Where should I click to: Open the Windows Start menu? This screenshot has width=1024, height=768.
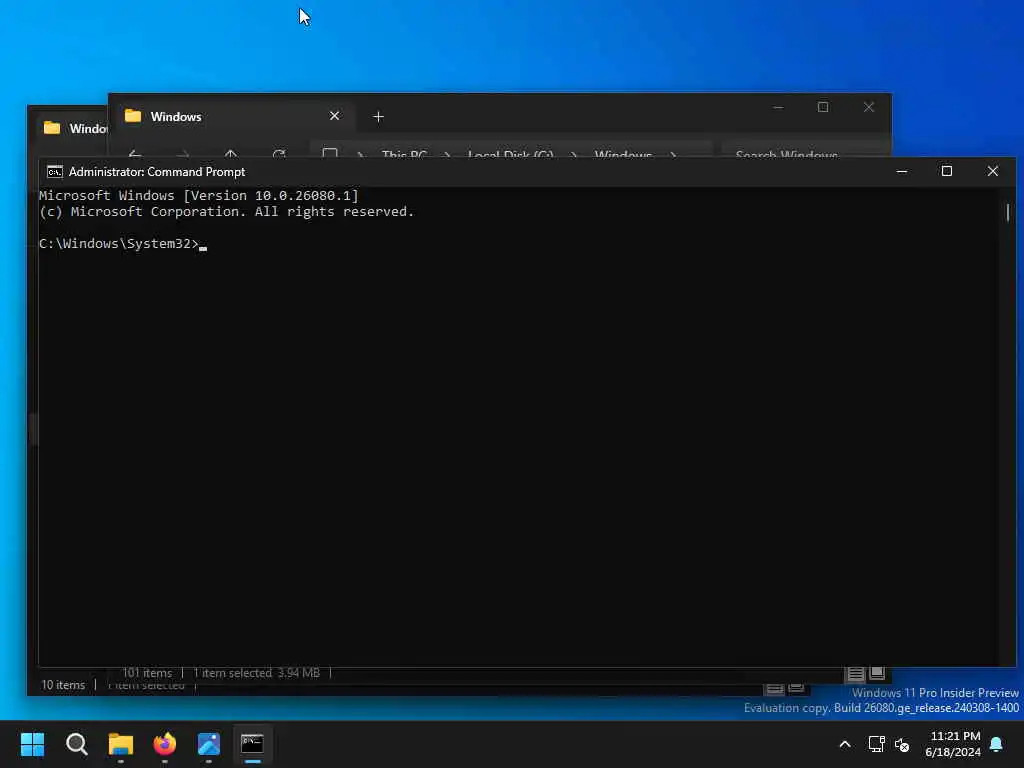(32, 744)
